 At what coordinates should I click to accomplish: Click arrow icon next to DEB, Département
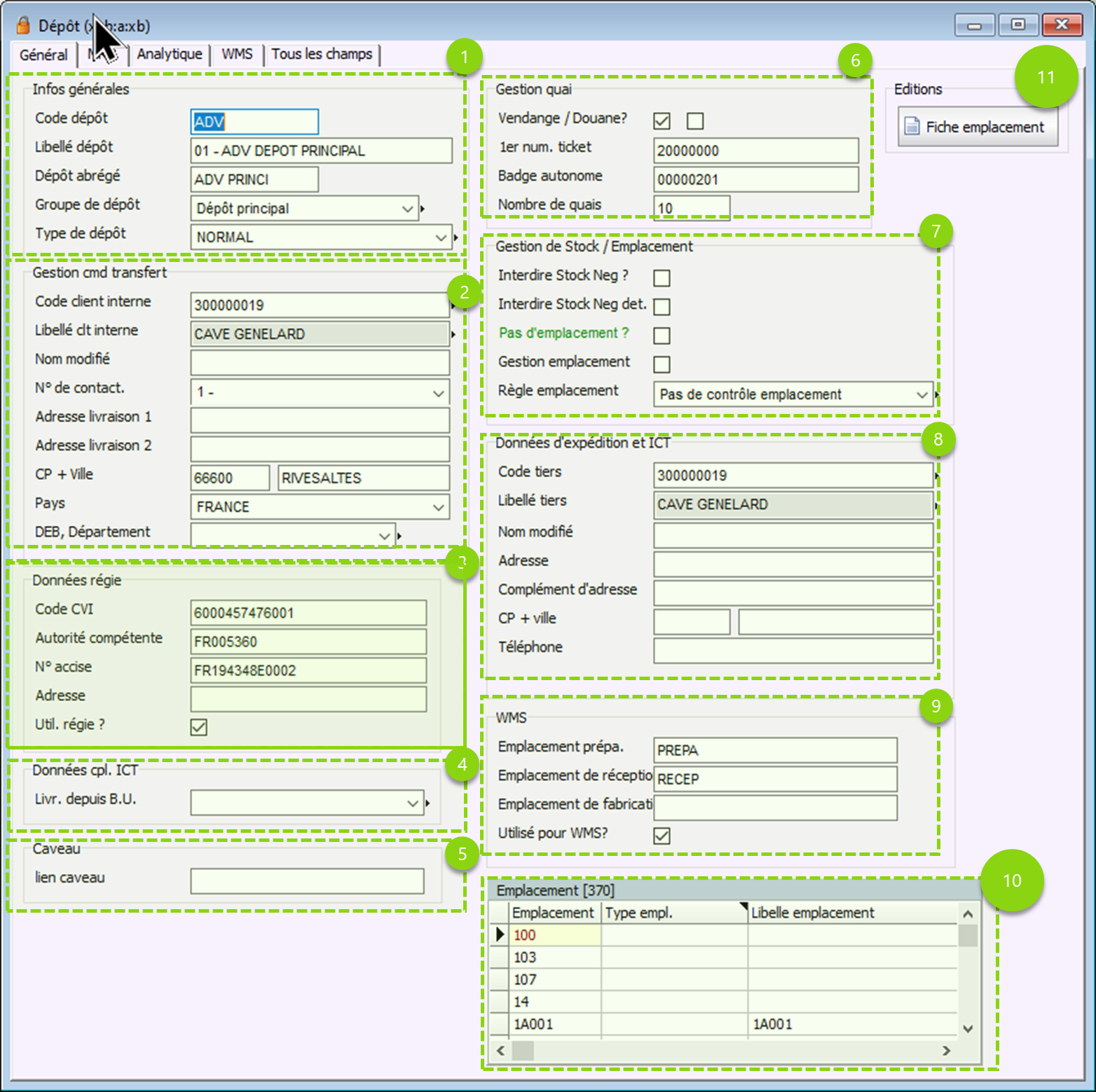pyautogui.click(x=399, y=536)
